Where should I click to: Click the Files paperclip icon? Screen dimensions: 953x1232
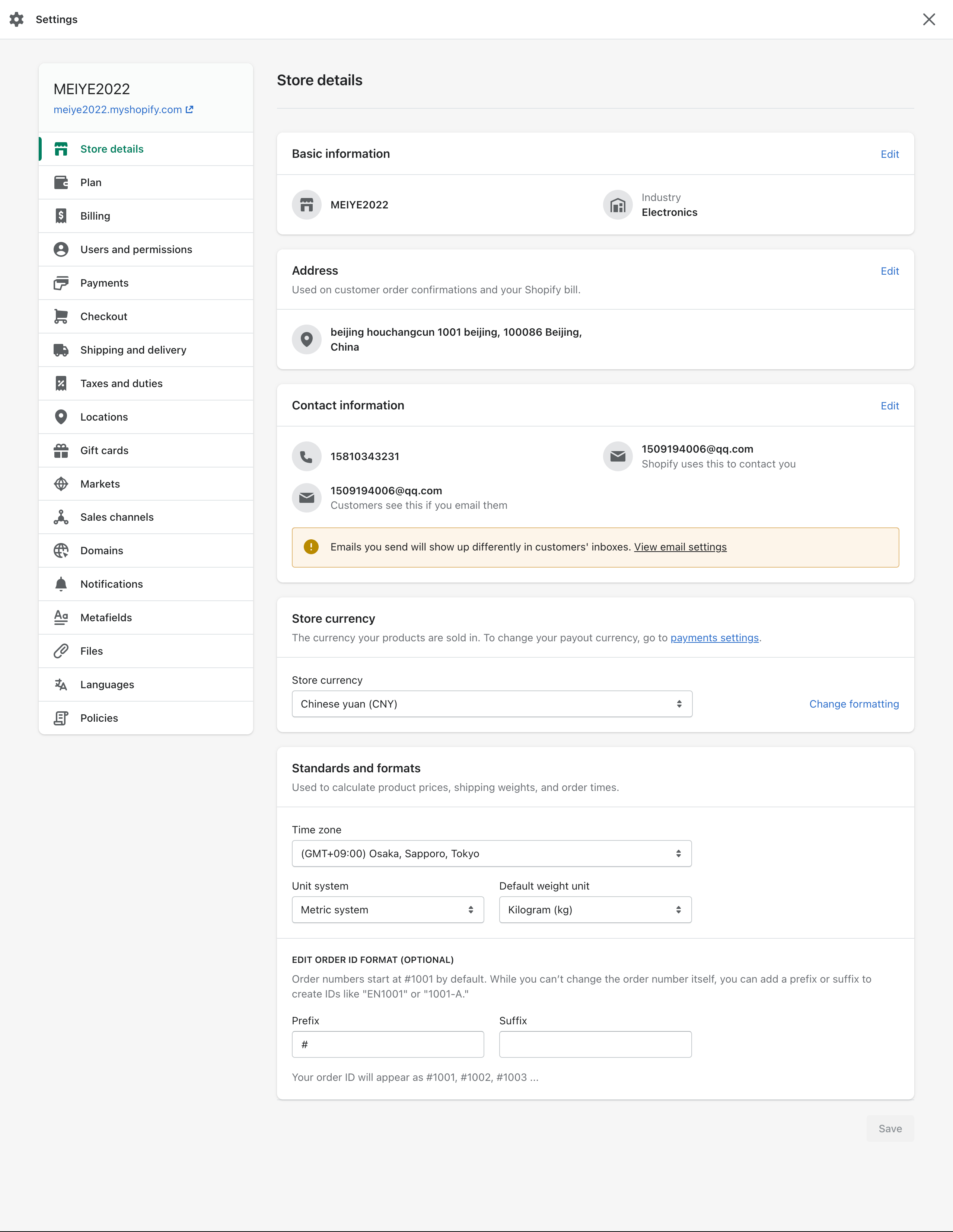click(x=61, y=651)
